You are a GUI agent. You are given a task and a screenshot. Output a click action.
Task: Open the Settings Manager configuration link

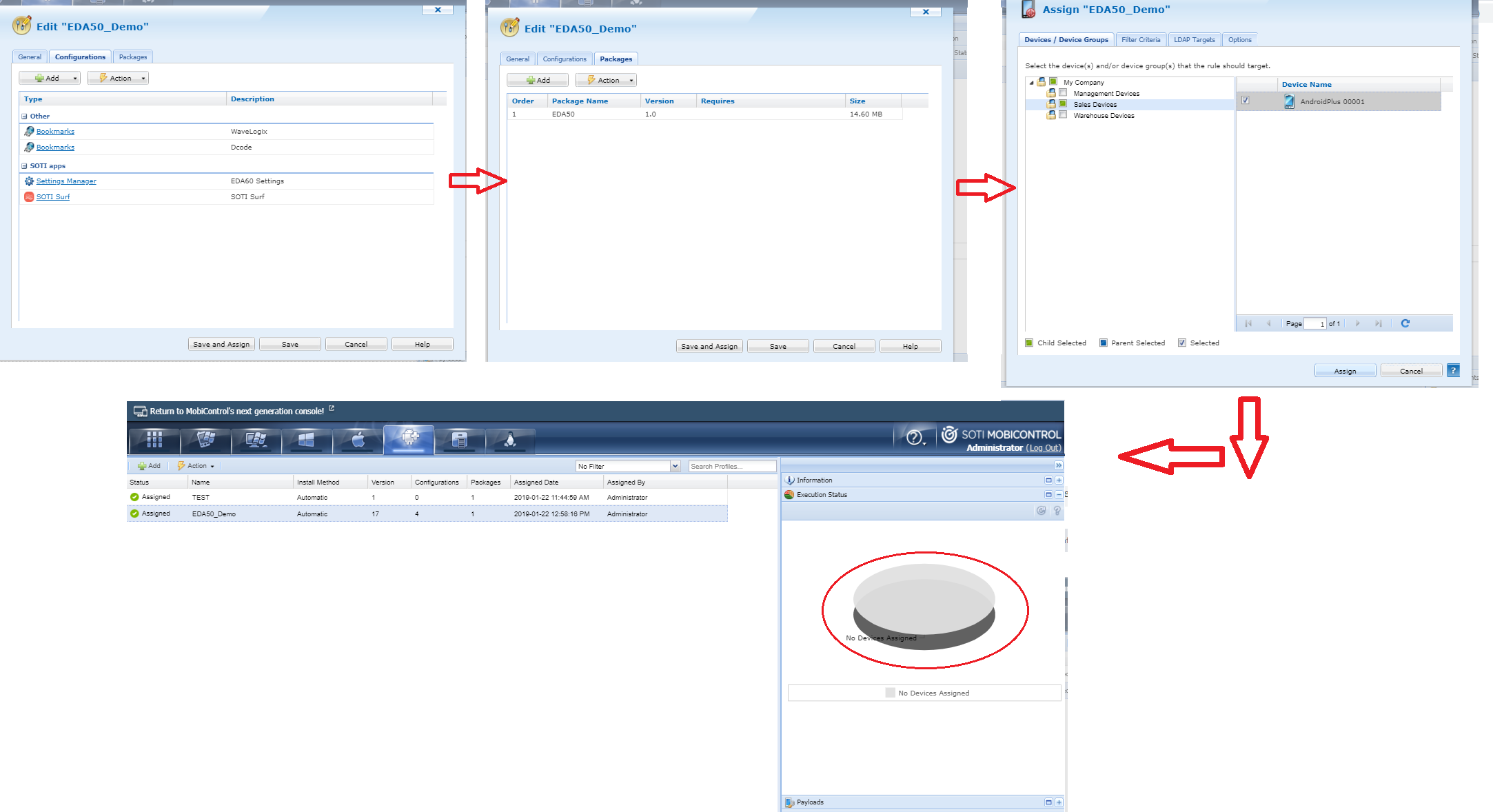(x=66, y=181)
